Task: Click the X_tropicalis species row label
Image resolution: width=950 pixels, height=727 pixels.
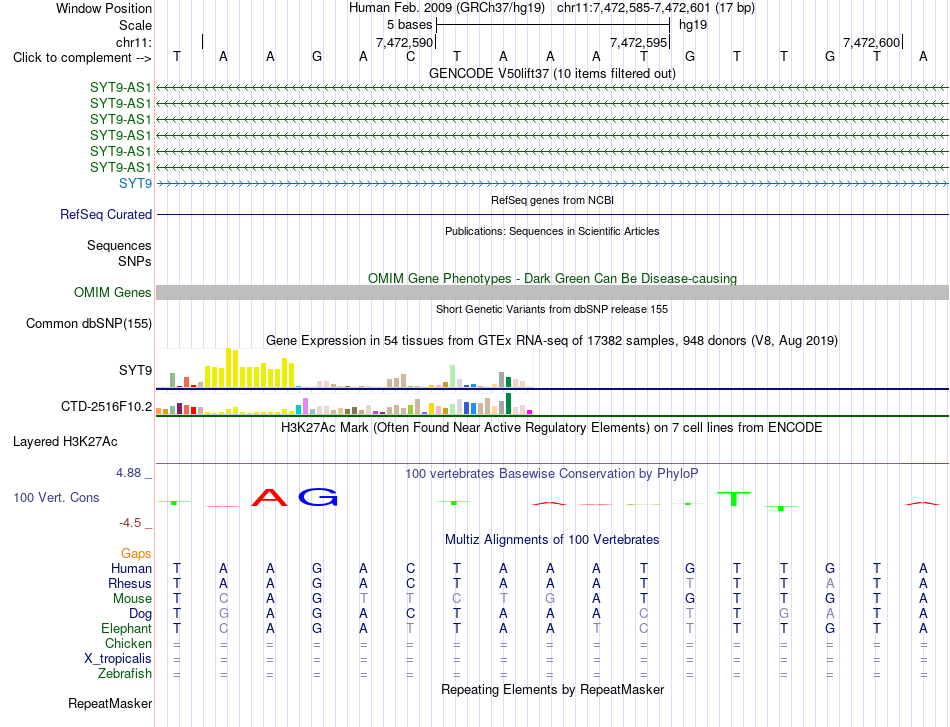Action: pos(118,659)
